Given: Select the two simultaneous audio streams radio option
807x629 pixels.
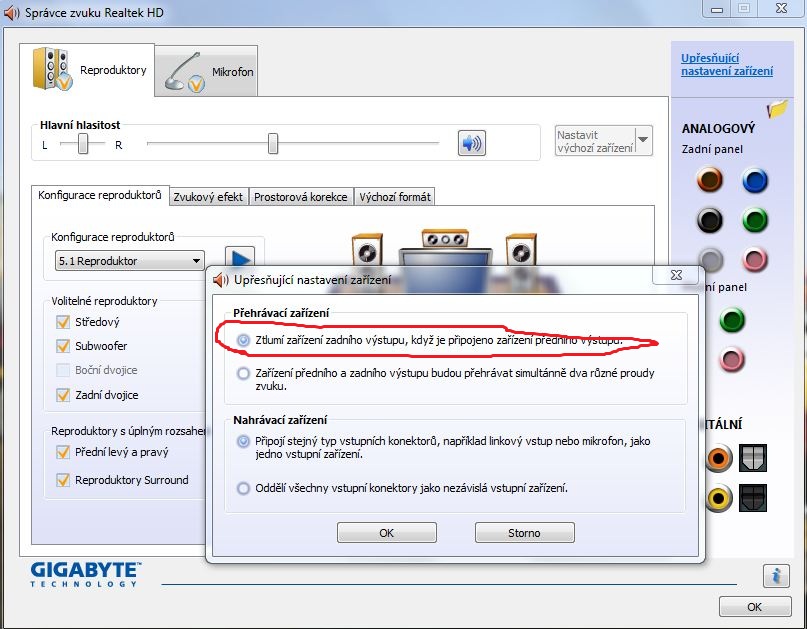Looking at the screenshot, I should tap(243, 373).
